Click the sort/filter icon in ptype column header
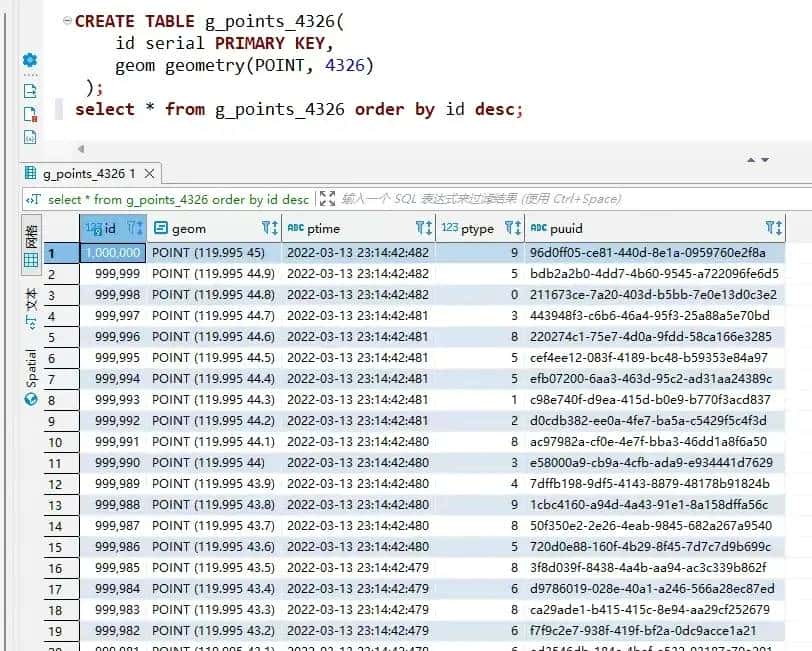 click(x=512, y=228)
